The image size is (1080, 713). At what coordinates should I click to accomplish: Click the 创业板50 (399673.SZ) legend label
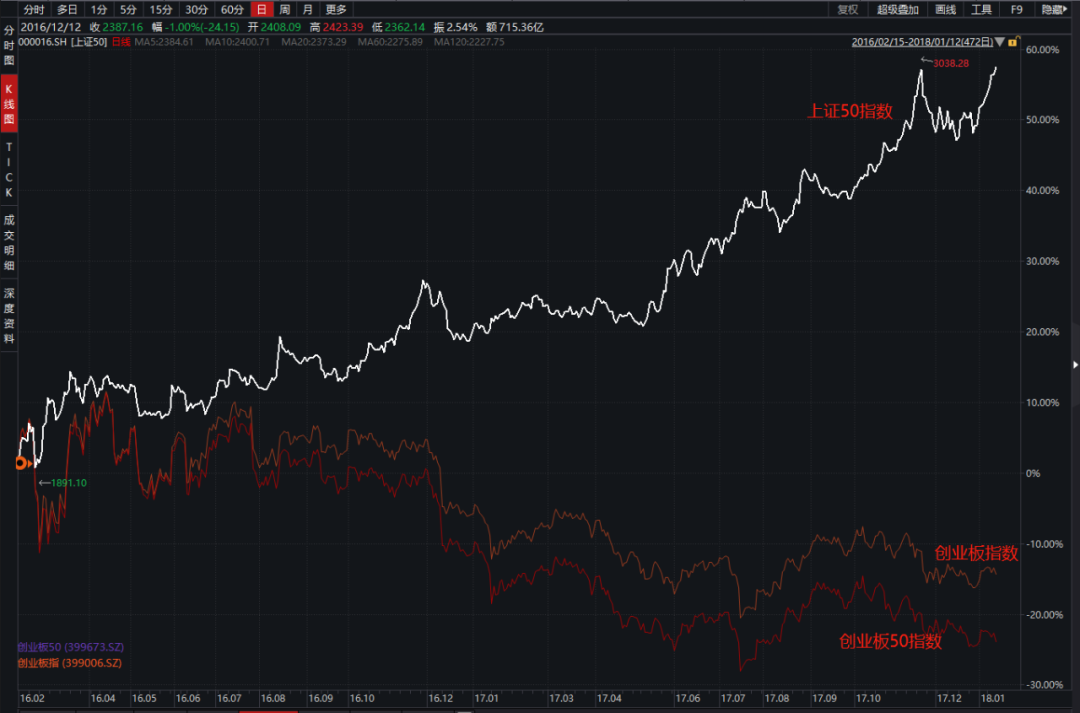[69, 648]
